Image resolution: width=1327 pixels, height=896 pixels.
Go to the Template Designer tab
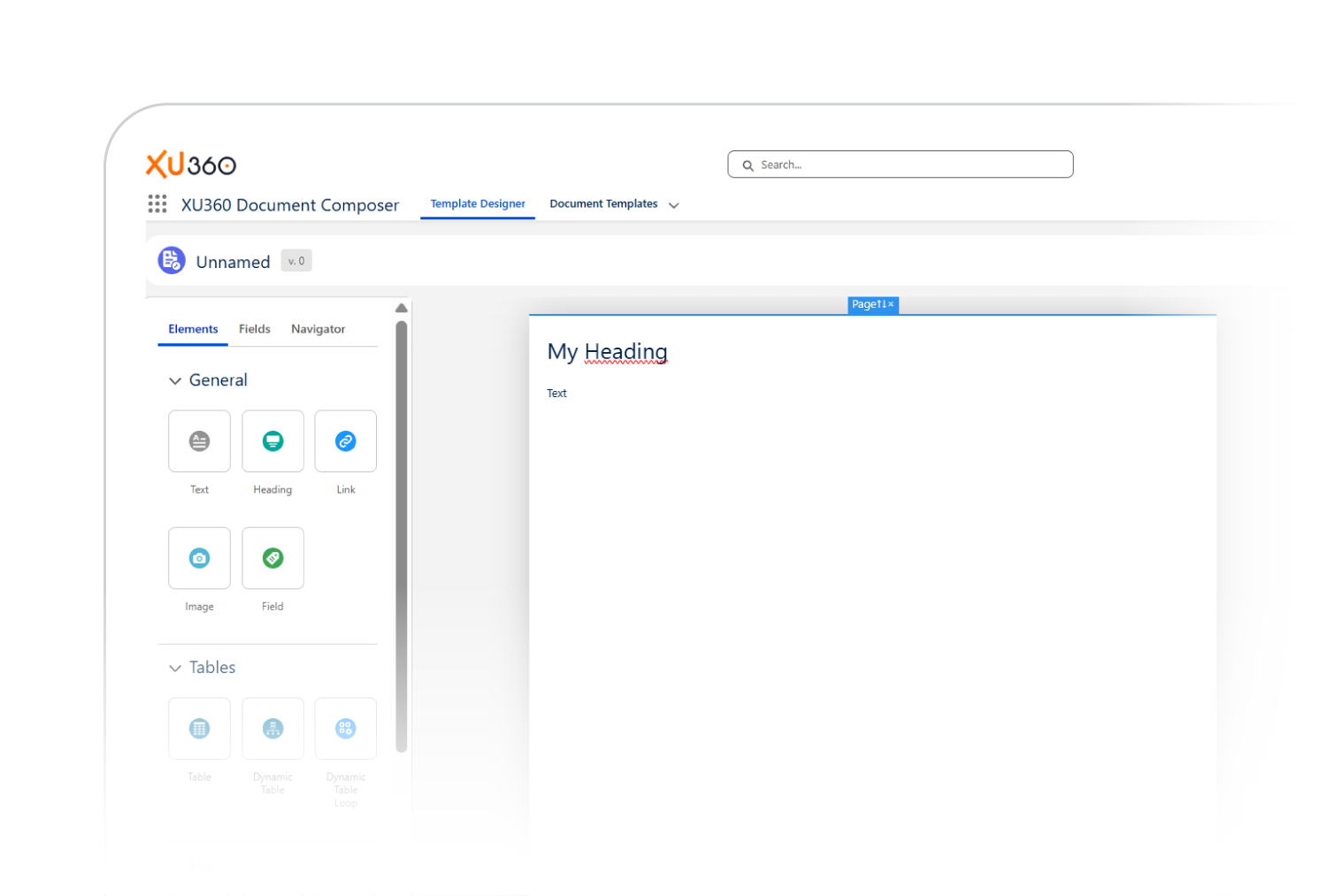478,203
